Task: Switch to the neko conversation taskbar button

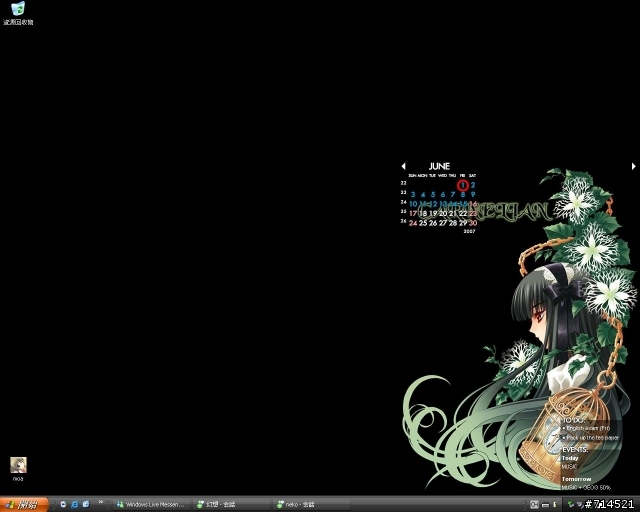Action: 311,505
